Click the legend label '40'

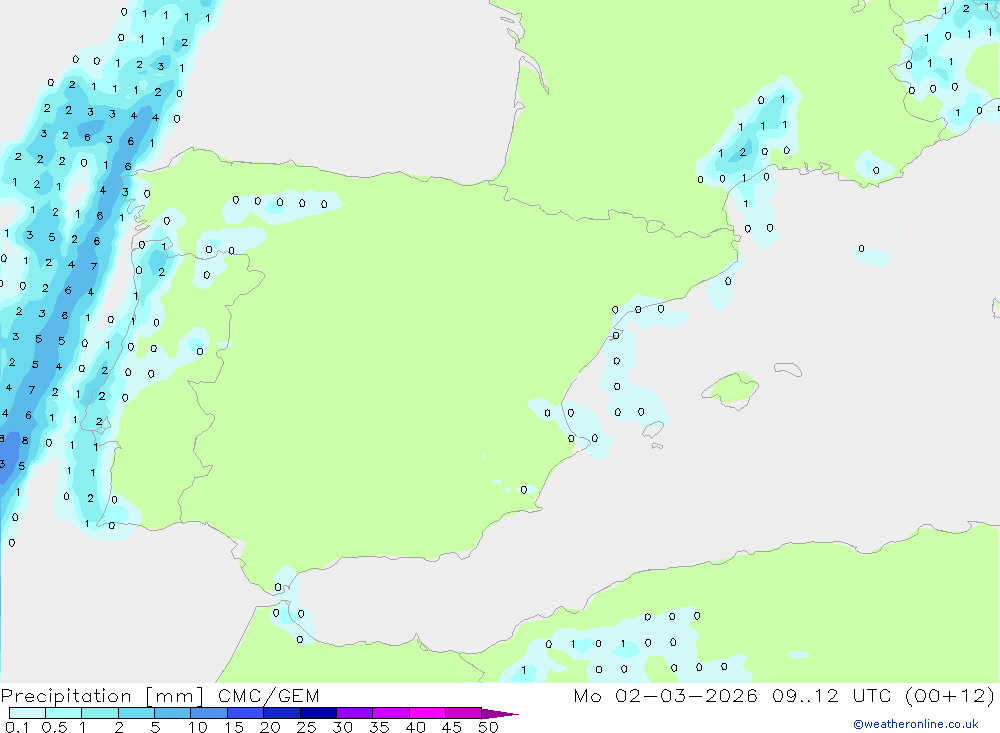(x=415, y=727)
